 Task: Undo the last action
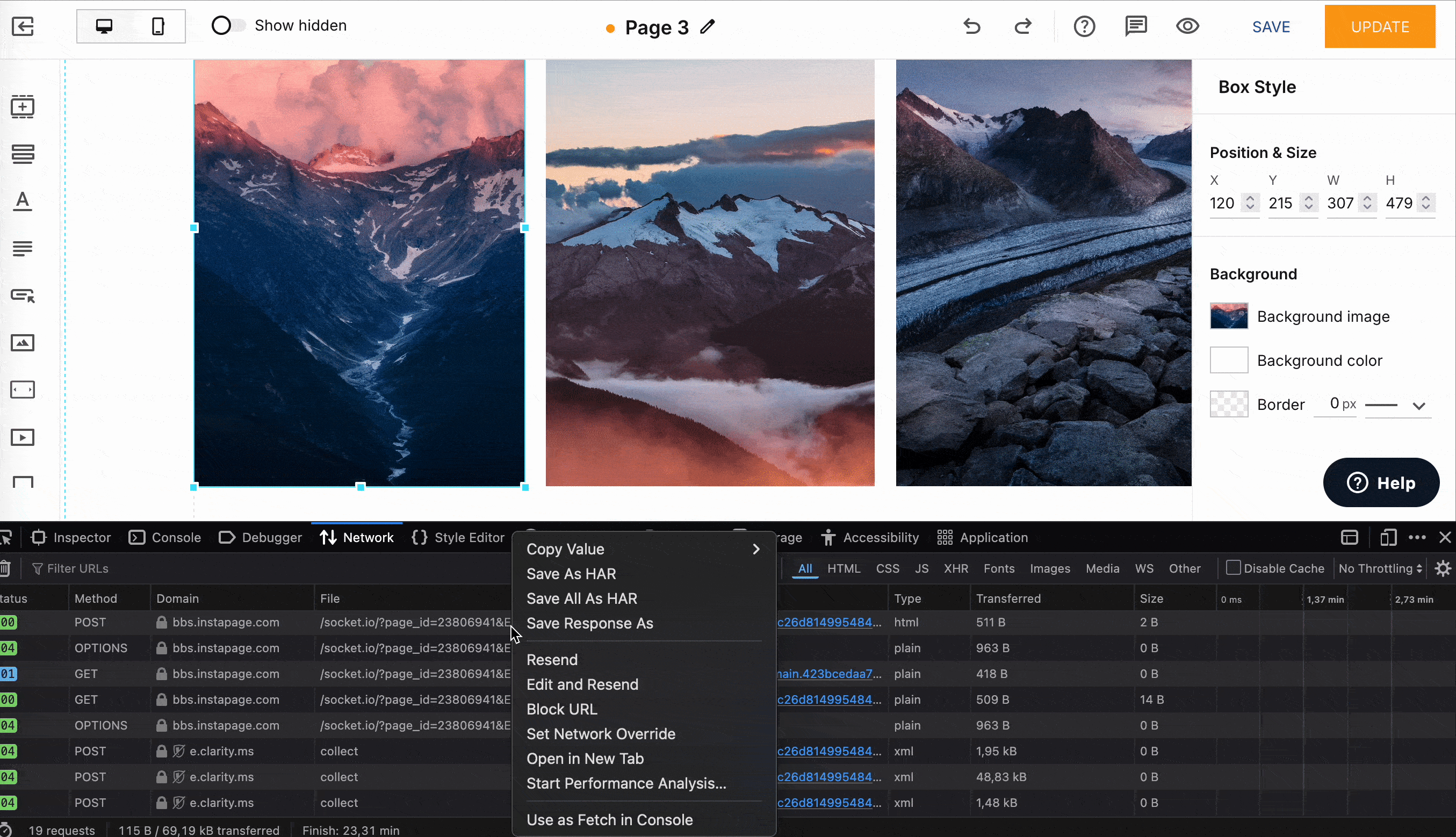coord(972,26)
